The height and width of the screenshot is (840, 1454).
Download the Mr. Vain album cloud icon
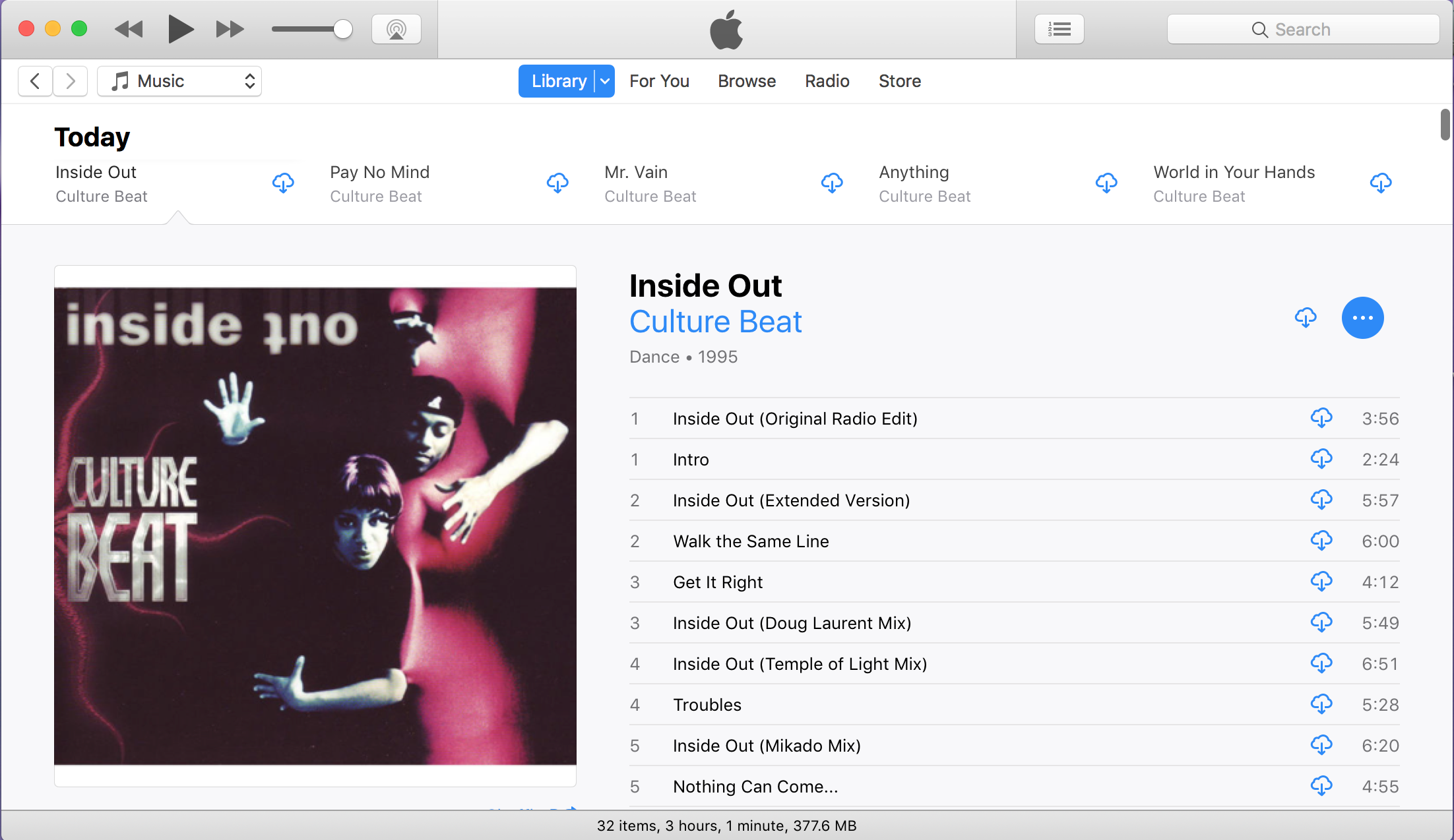(832, 183)
